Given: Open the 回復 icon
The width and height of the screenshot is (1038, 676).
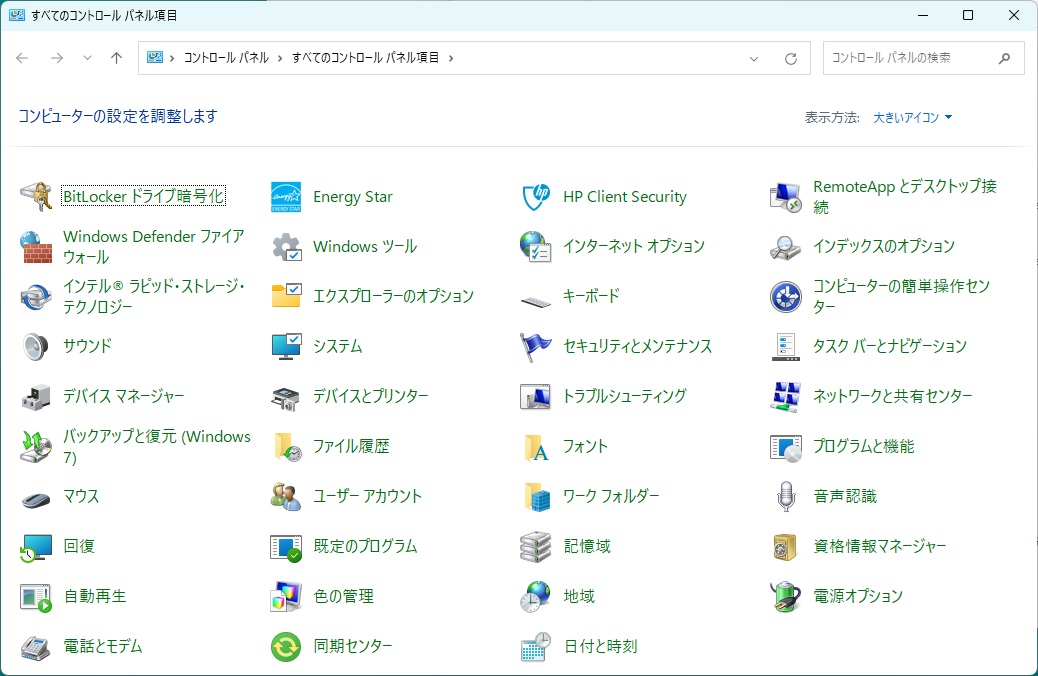Looking at the screenshot, I should 36,546.
